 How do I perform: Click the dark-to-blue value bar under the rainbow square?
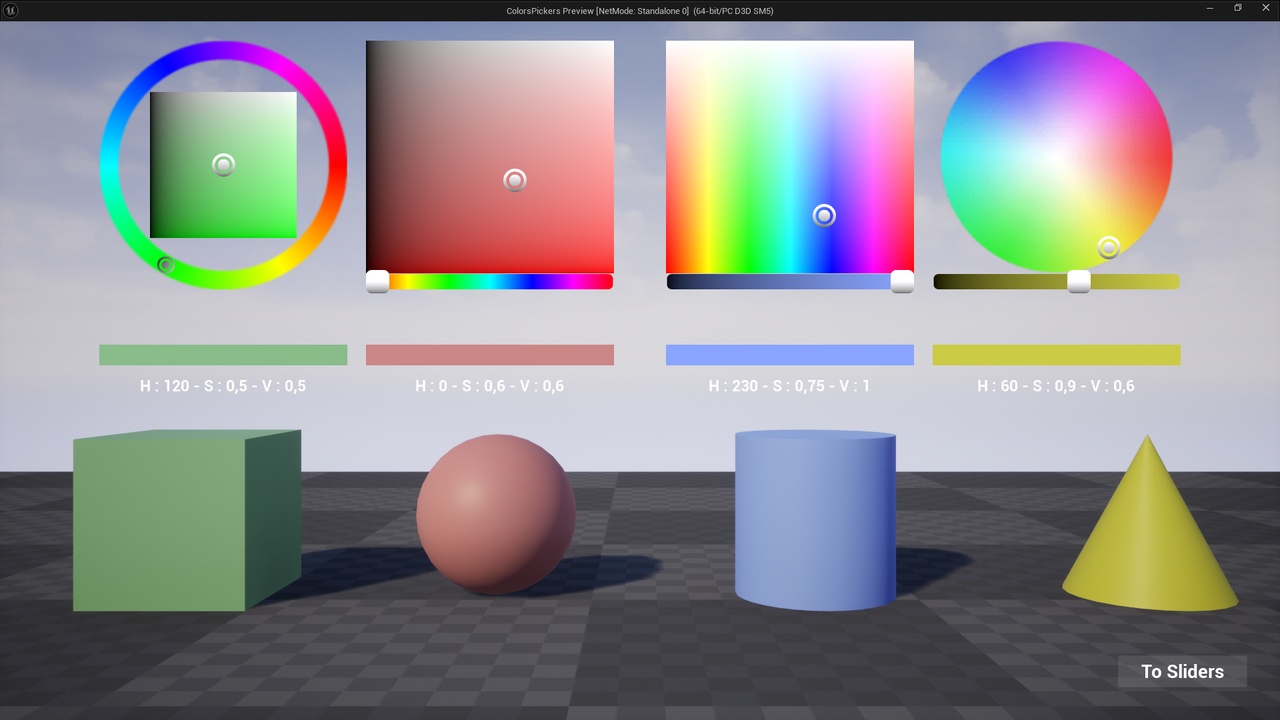point(790,282)
